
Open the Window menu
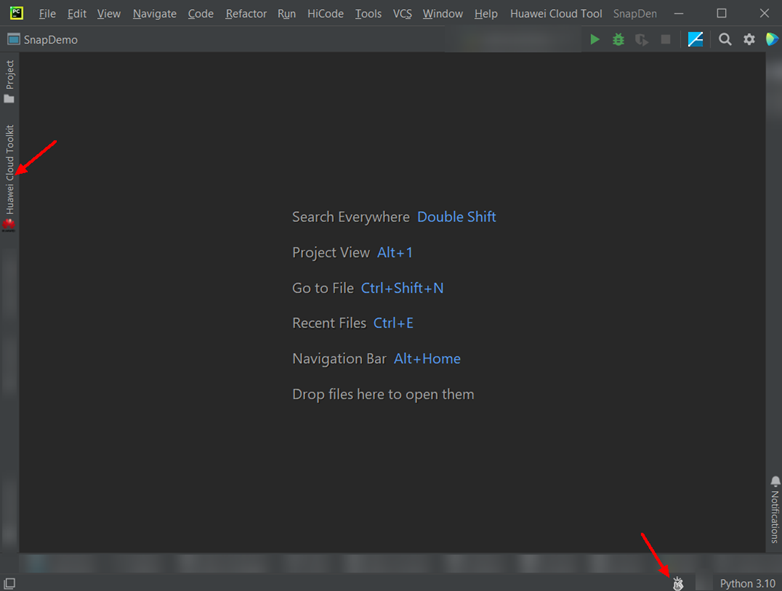[x=443, y=13]
